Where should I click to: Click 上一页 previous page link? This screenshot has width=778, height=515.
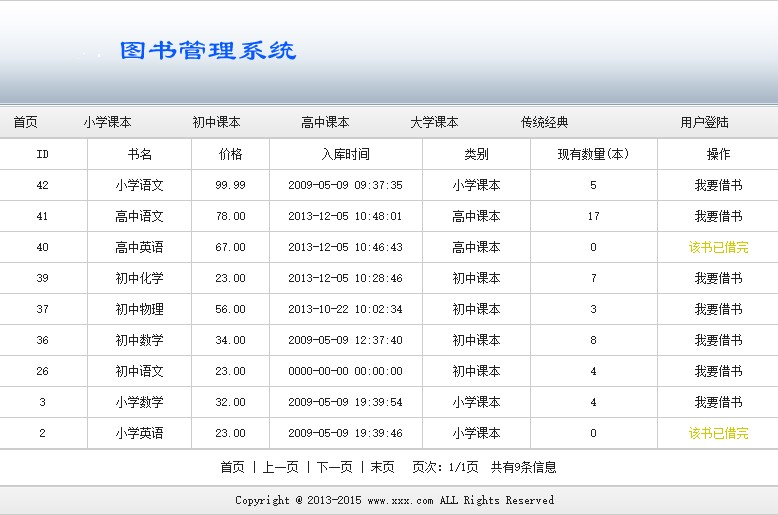[280, 467]
